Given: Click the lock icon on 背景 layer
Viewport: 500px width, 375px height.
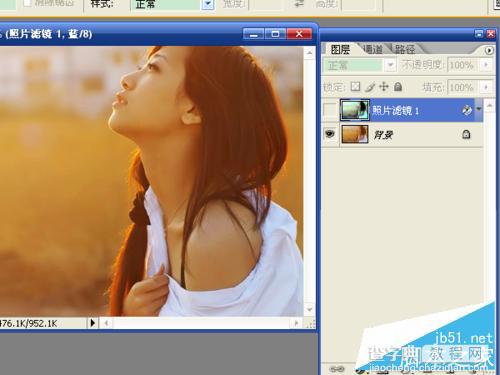Looking at the screenshot, I should coord(466,134).
